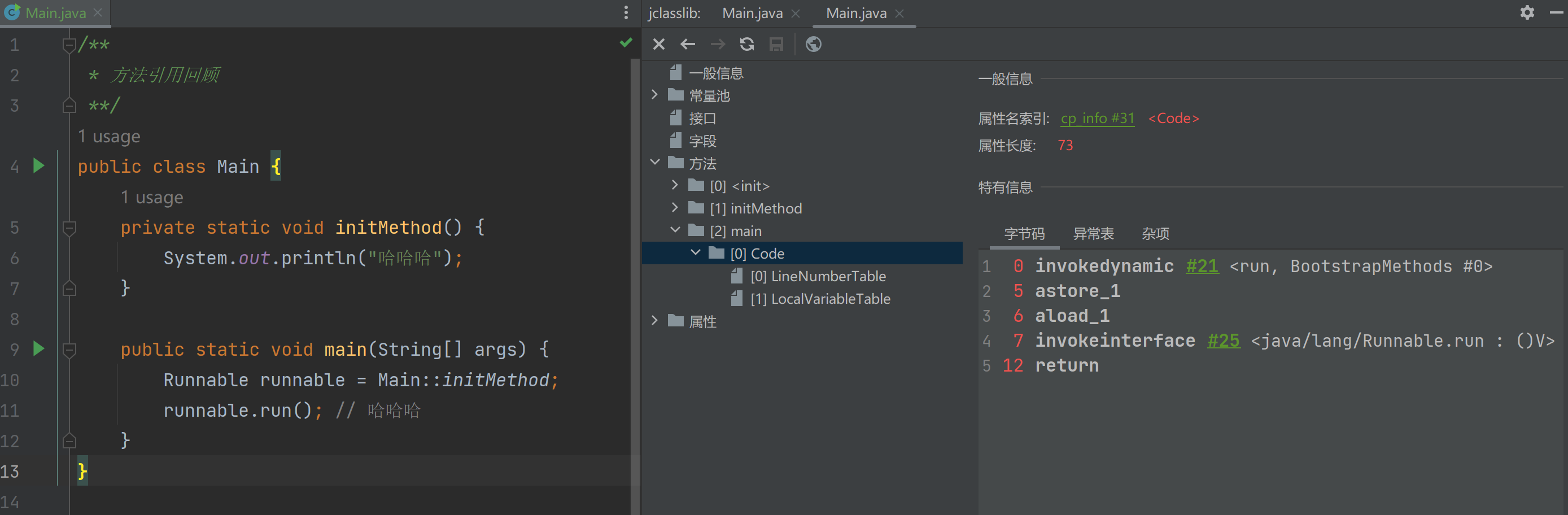The height and width of the screenshot is (515, 1568).
Task: Follow the cp_info #31 link
Action: click(x=1097, y=118)
